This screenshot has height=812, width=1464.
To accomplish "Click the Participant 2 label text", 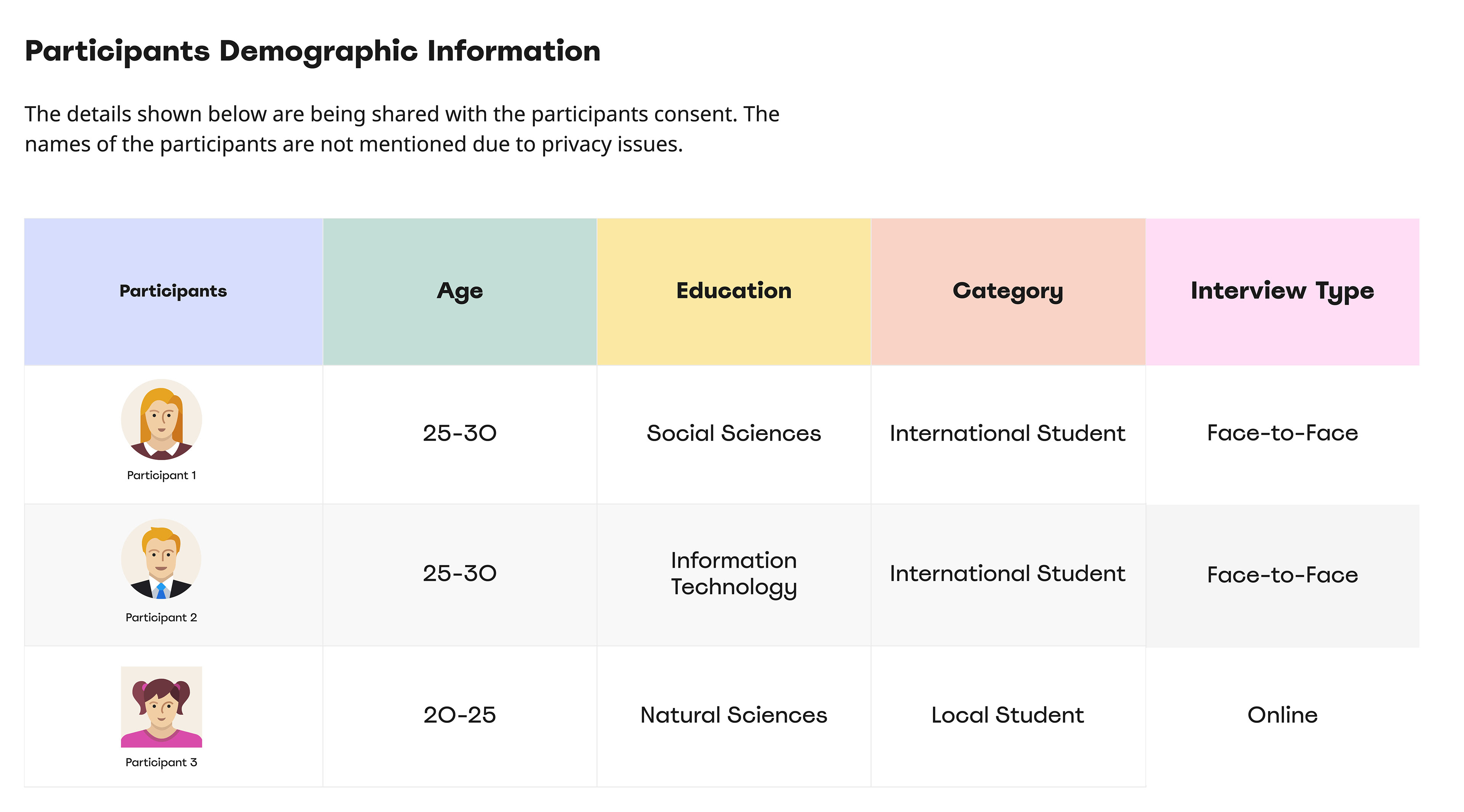I will pos(161,618).
